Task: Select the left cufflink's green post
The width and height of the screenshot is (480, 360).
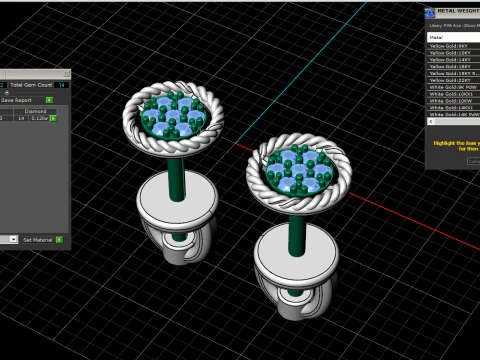Action: point(176,180)
